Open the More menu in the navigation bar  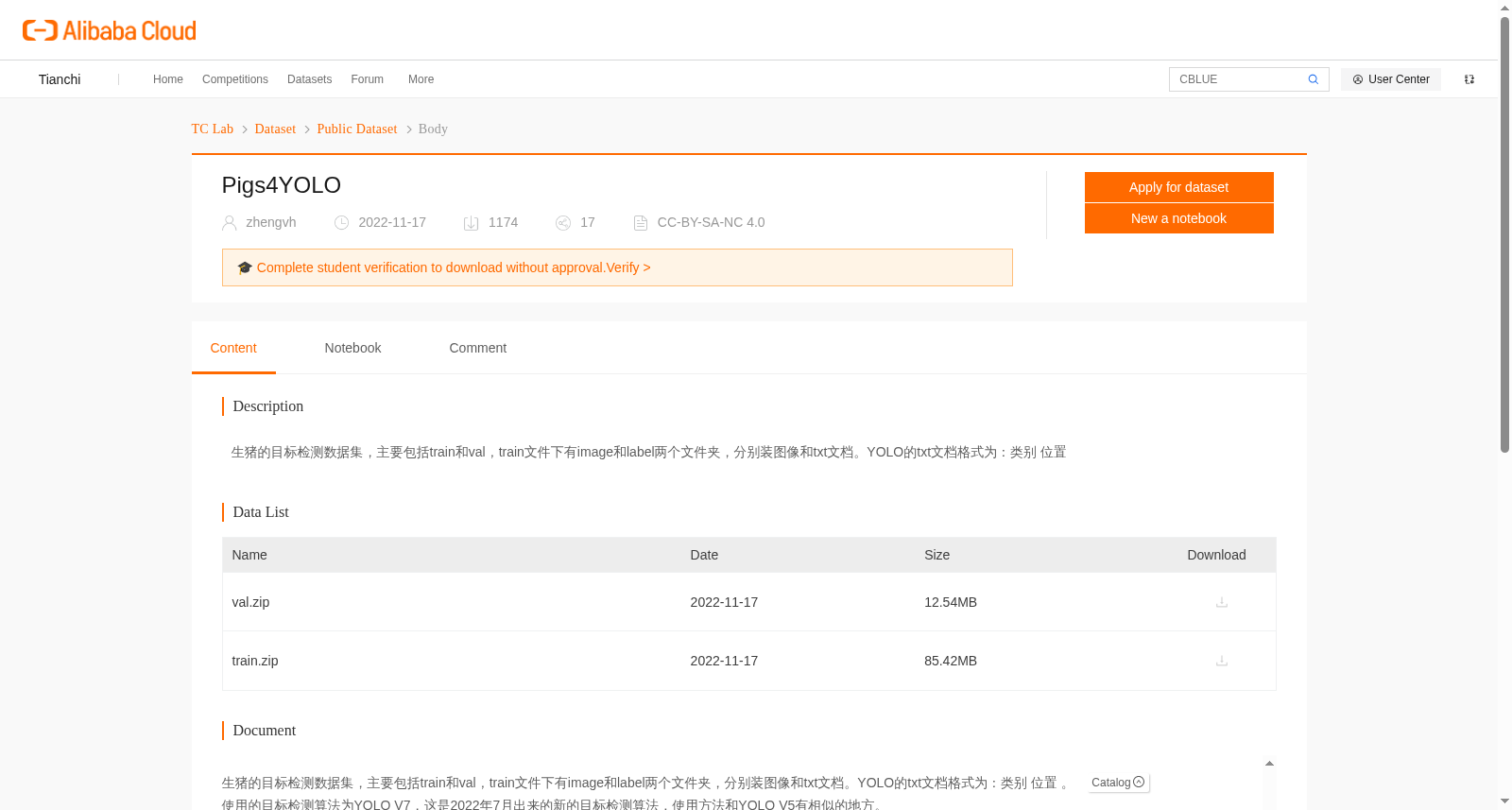pos(421,79)
